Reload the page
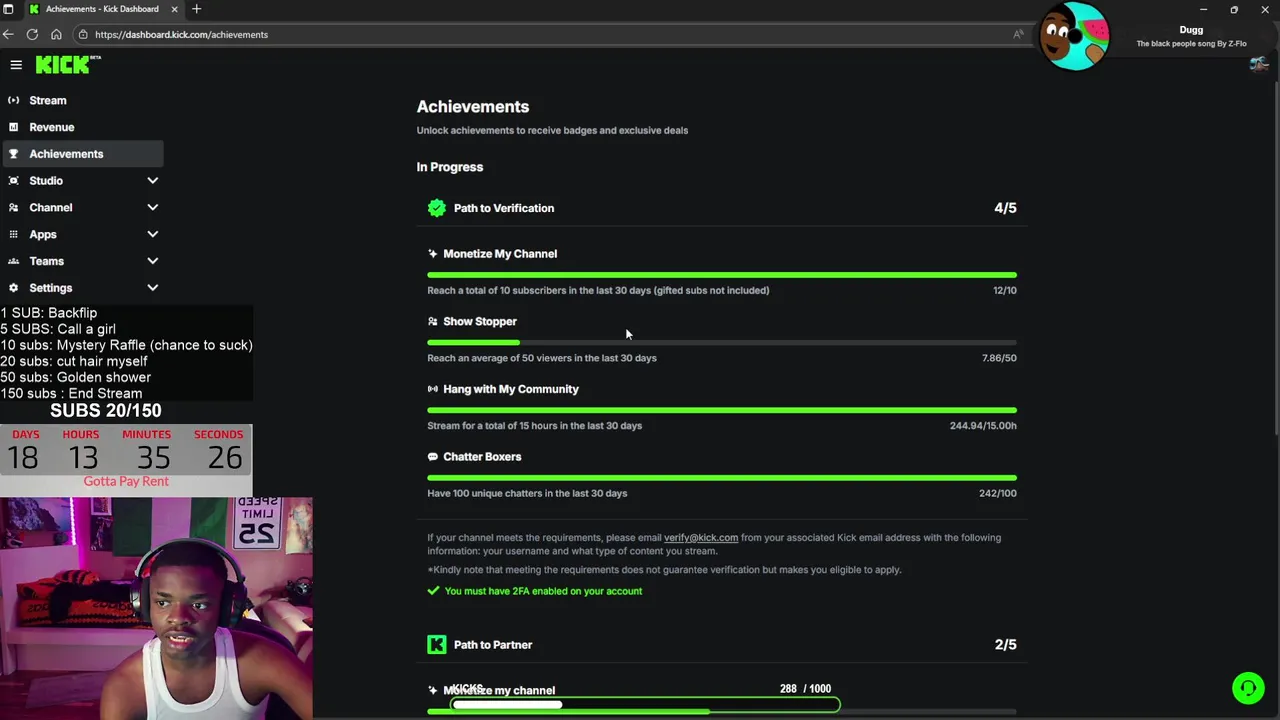The height and width of the screenshot is (720, 1280). (x=32, y=34)
